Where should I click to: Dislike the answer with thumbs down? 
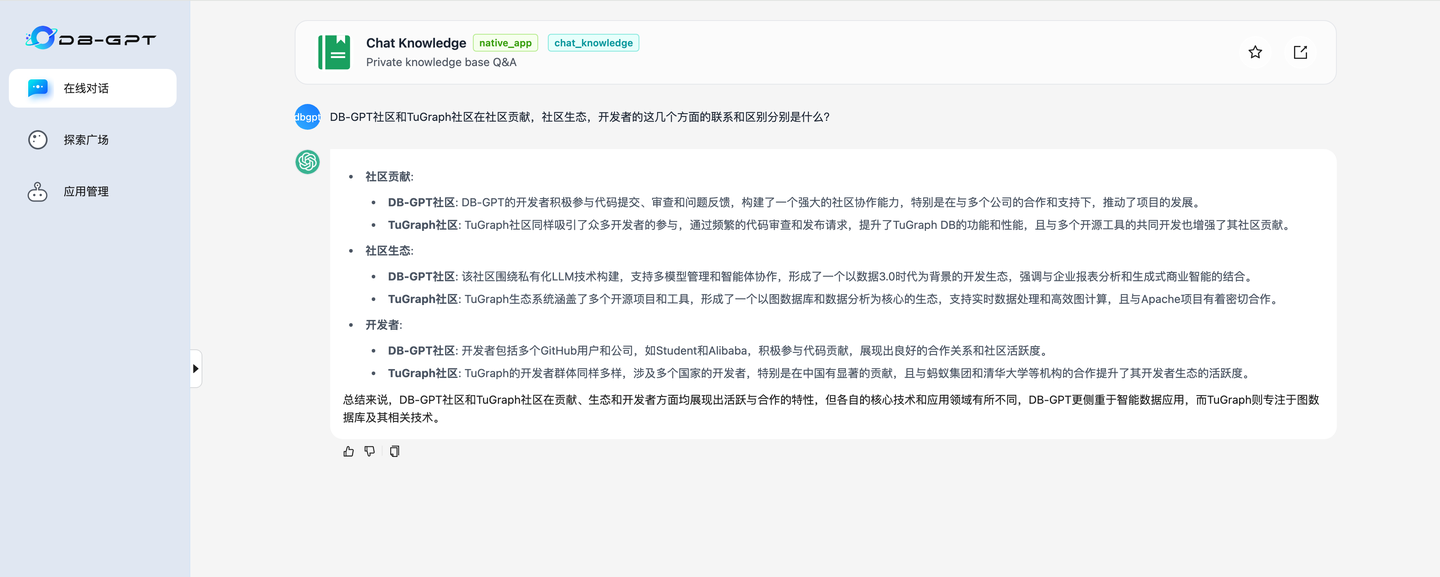(370, 451)
